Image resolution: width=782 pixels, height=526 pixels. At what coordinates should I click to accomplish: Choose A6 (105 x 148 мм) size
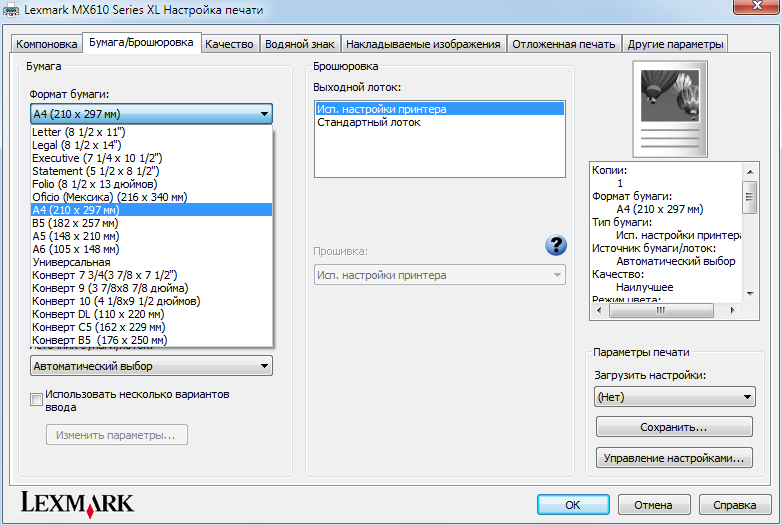(x=152, y=249)
